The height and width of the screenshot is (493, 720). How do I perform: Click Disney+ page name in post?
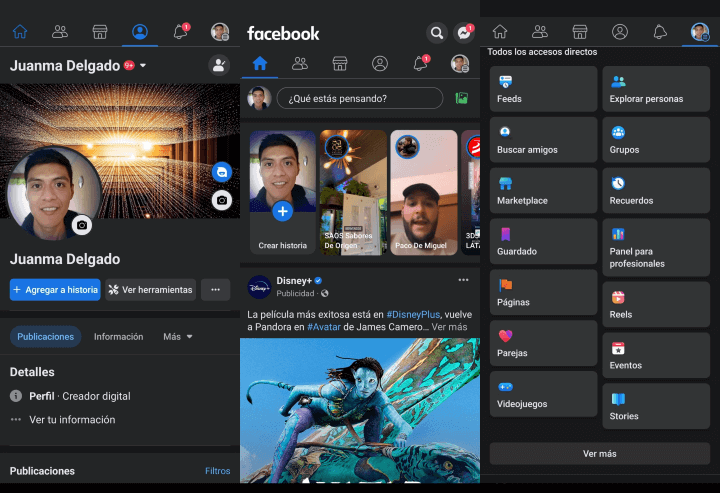coord(294,280)
